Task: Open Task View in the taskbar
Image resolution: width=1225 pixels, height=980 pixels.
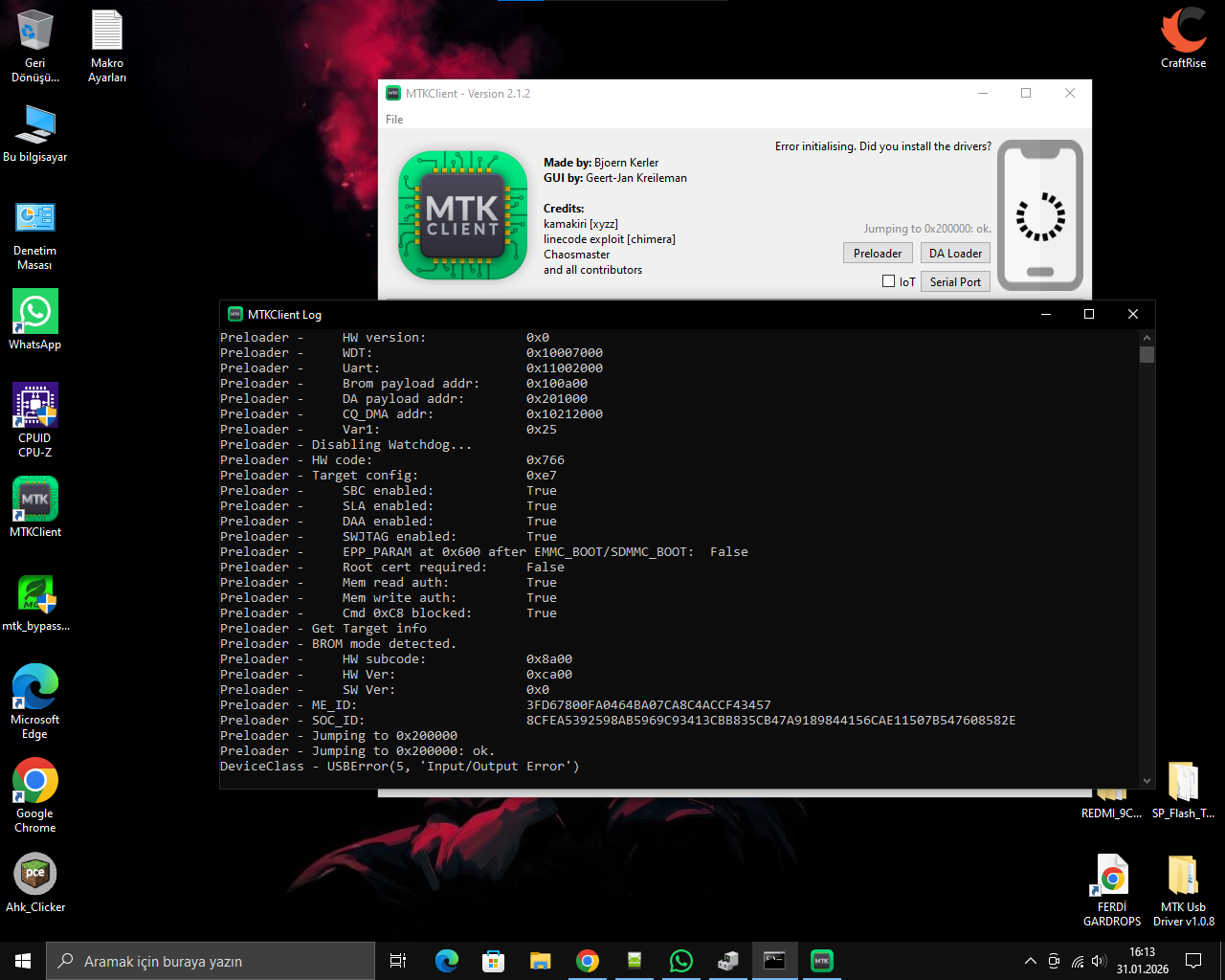Action: [x=398, y=961]
